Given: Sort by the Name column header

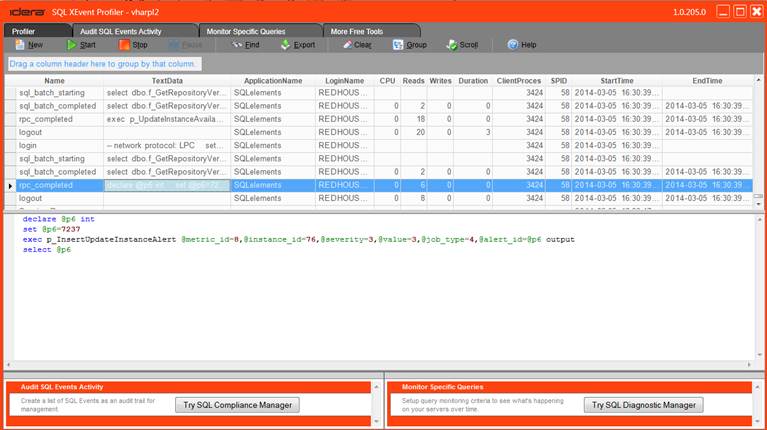Looking at the screenshot, I should pos(54,81).
